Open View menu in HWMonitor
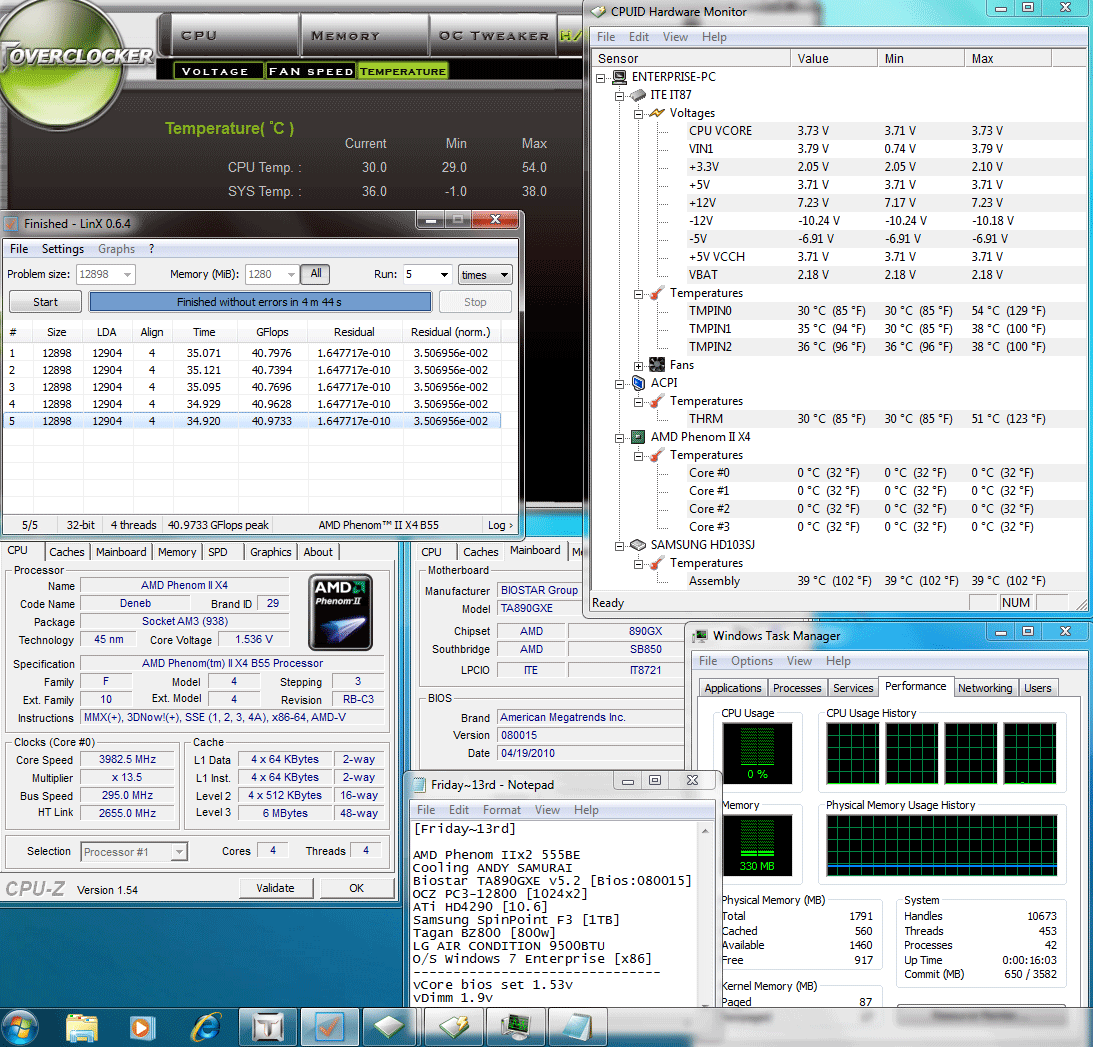Viewport: 1093px width, 1047px height. 675,37
